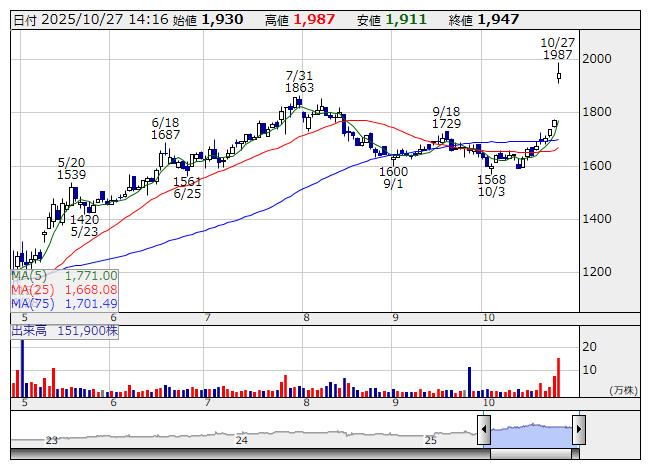
Task: Click the 1420 5/23 low label
Action: (x=85, y=226)
